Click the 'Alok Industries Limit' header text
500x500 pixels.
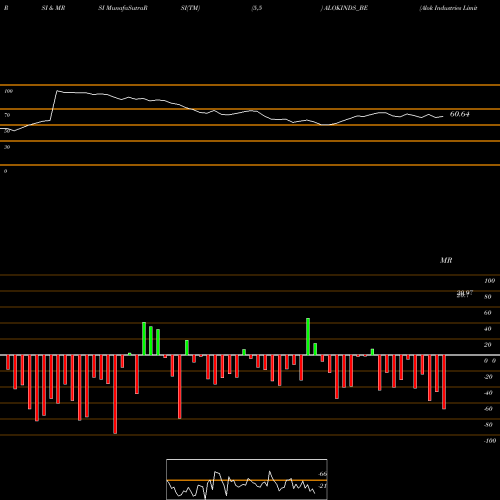[448, 8]
